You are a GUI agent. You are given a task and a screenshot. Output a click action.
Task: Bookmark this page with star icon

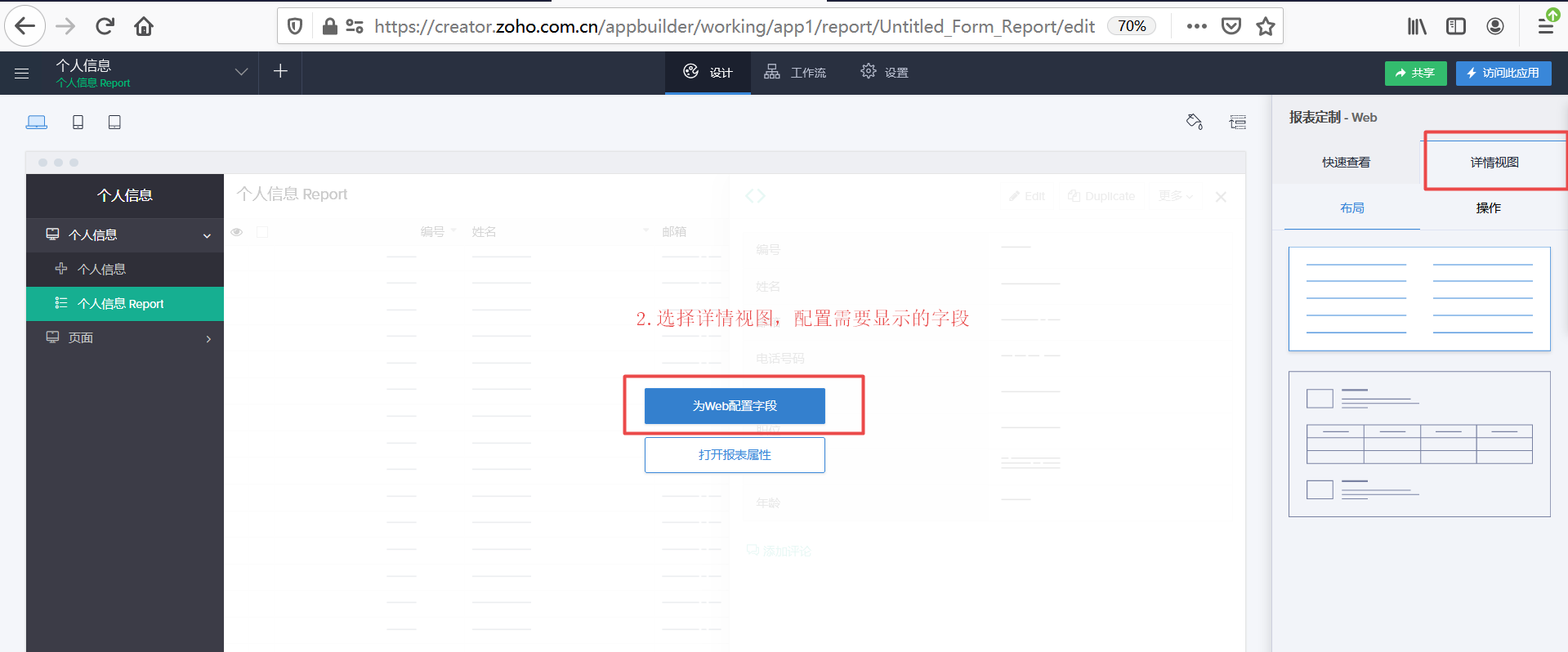(1266, 26)
